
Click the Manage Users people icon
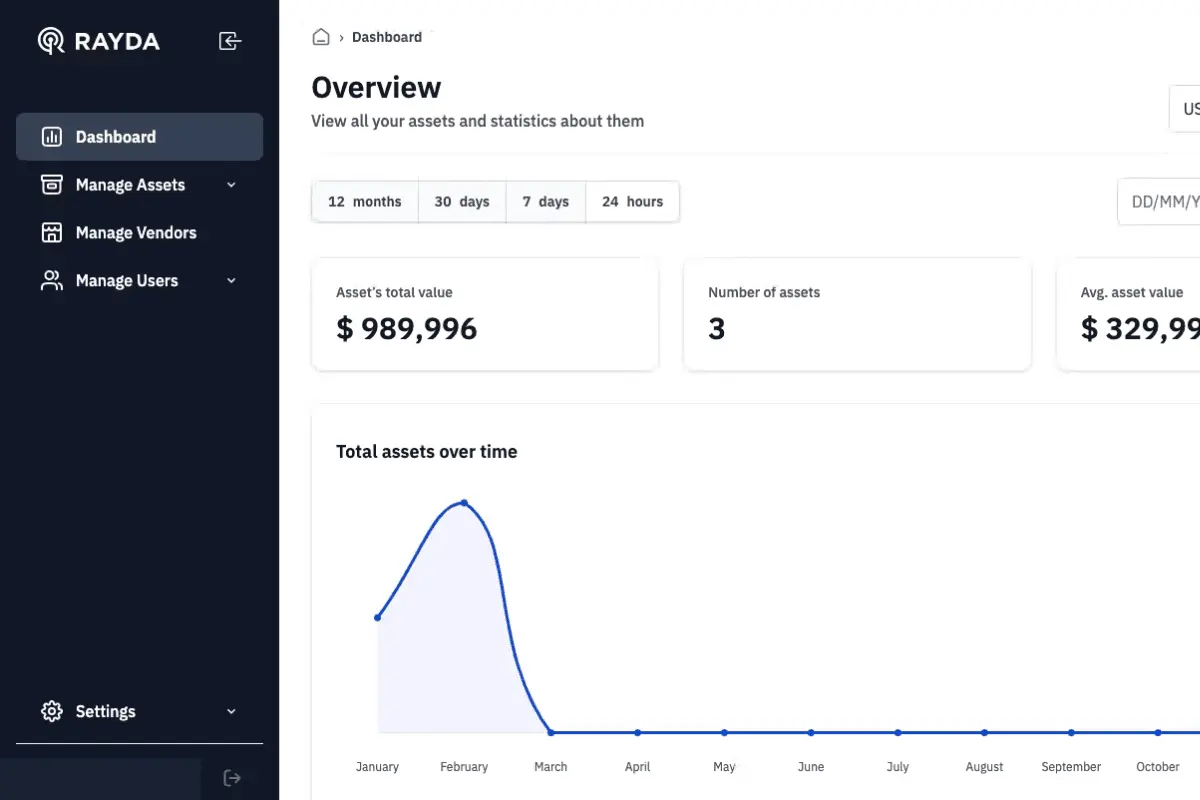[51, 281]
